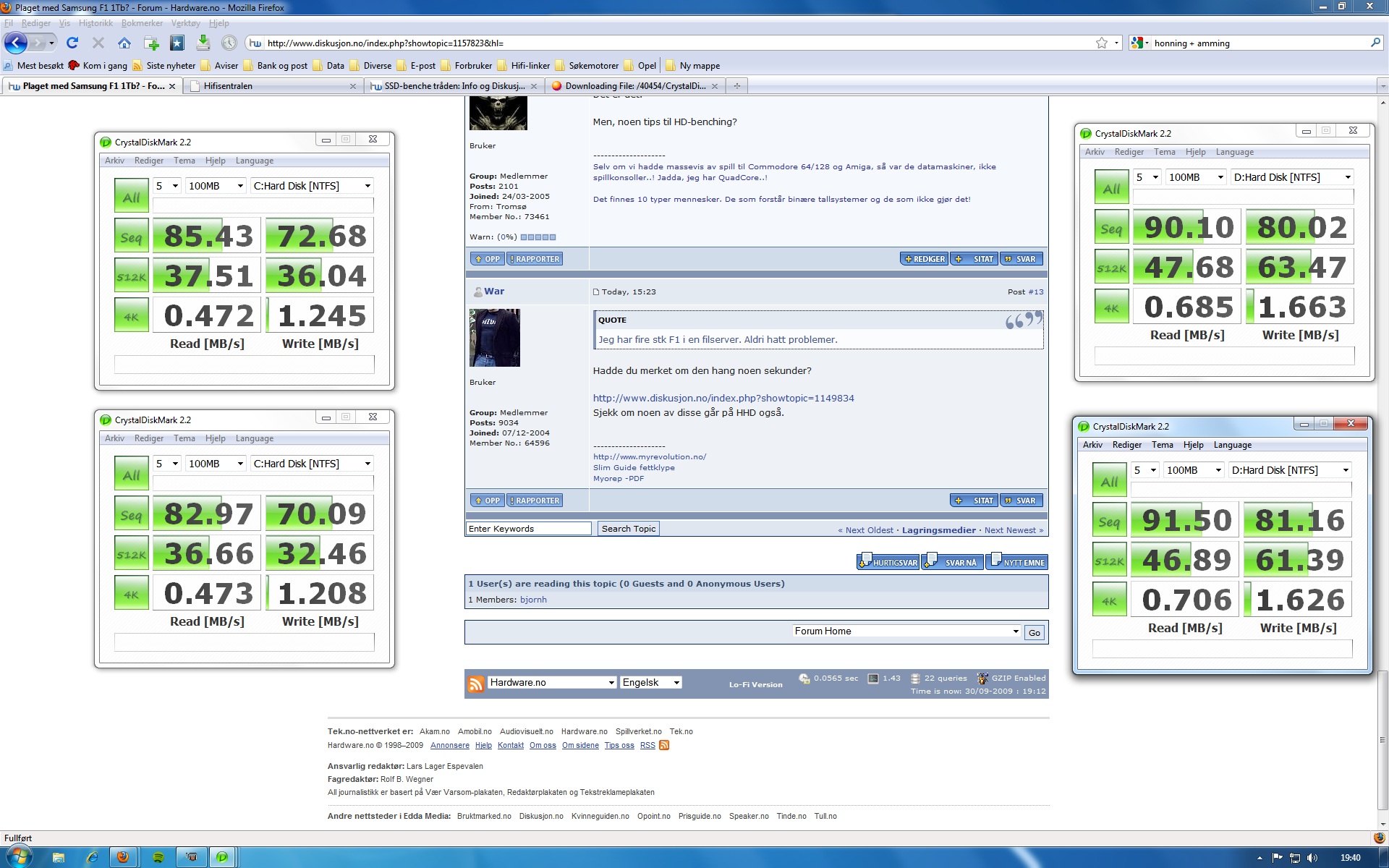Open Windows Explorer from the taskbar

59,857
